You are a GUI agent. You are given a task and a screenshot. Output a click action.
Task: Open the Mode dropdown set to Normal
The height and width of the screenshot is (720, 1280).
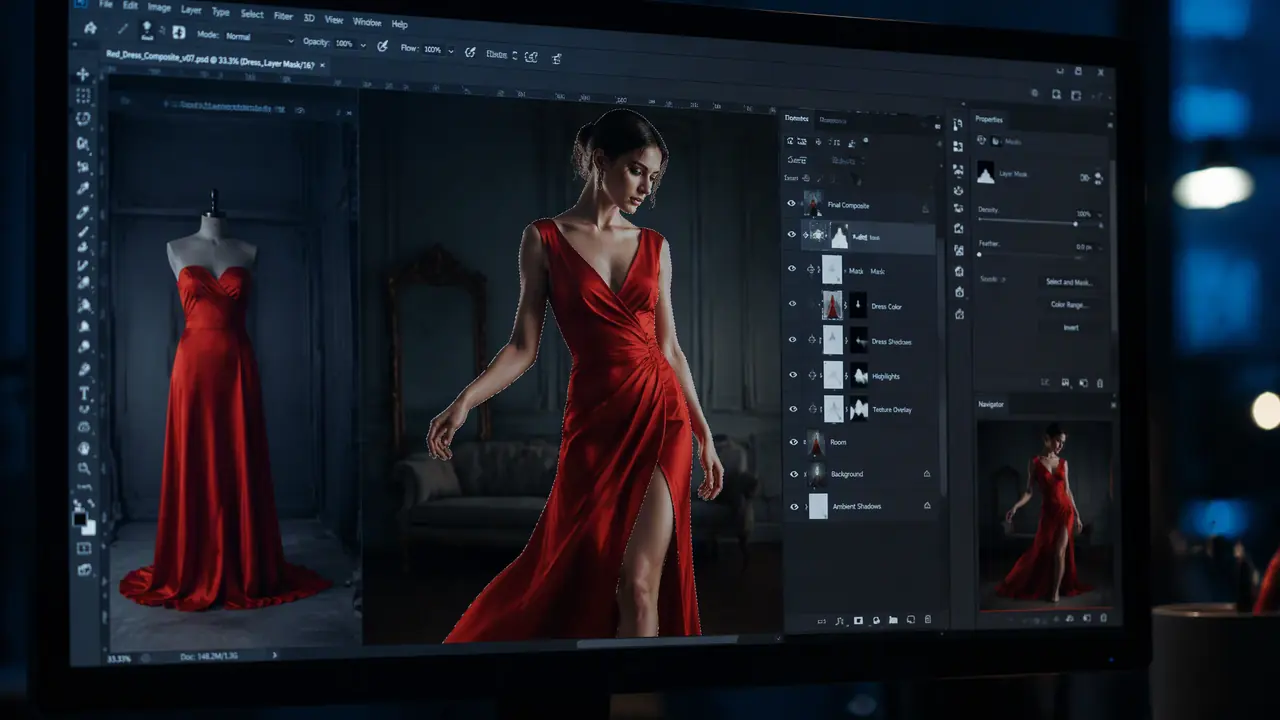259,37
